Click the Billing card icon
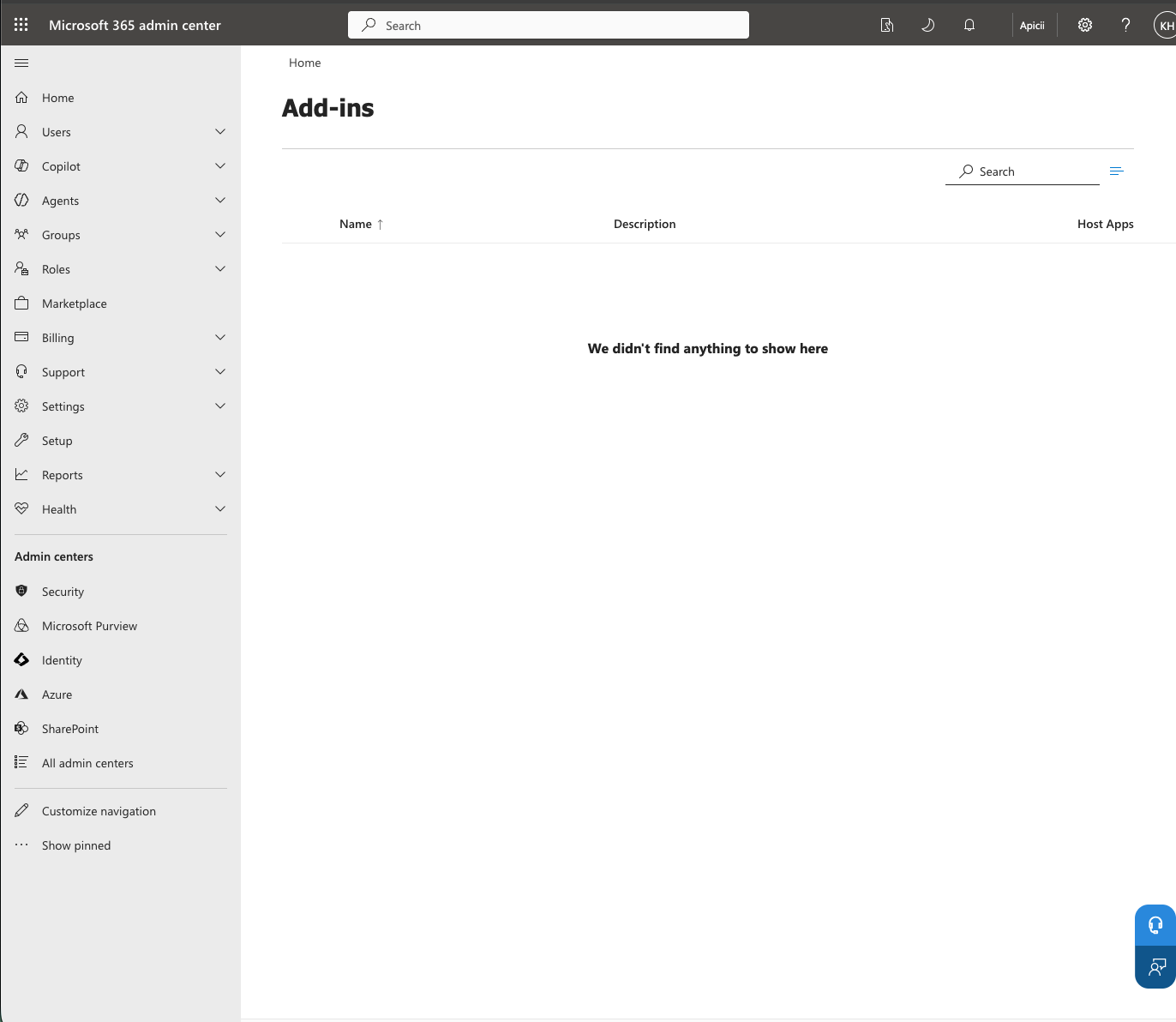This screenshot has width=1176, height=1022. pos(21,338)
